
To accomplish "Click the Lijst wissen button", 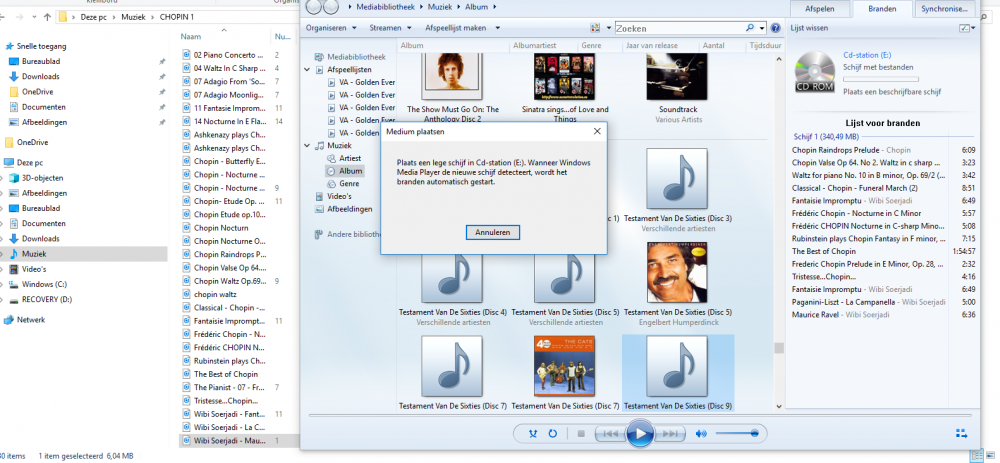I will pos(809,28).
